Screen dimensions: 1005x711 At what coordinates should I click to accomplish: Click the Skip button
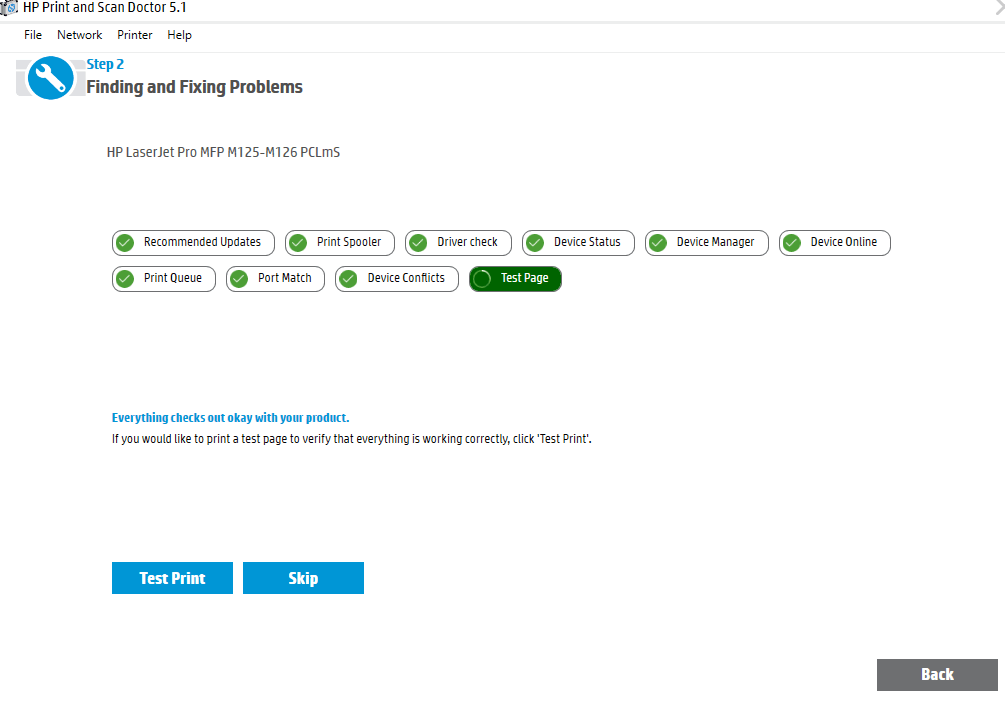point(303,578)
